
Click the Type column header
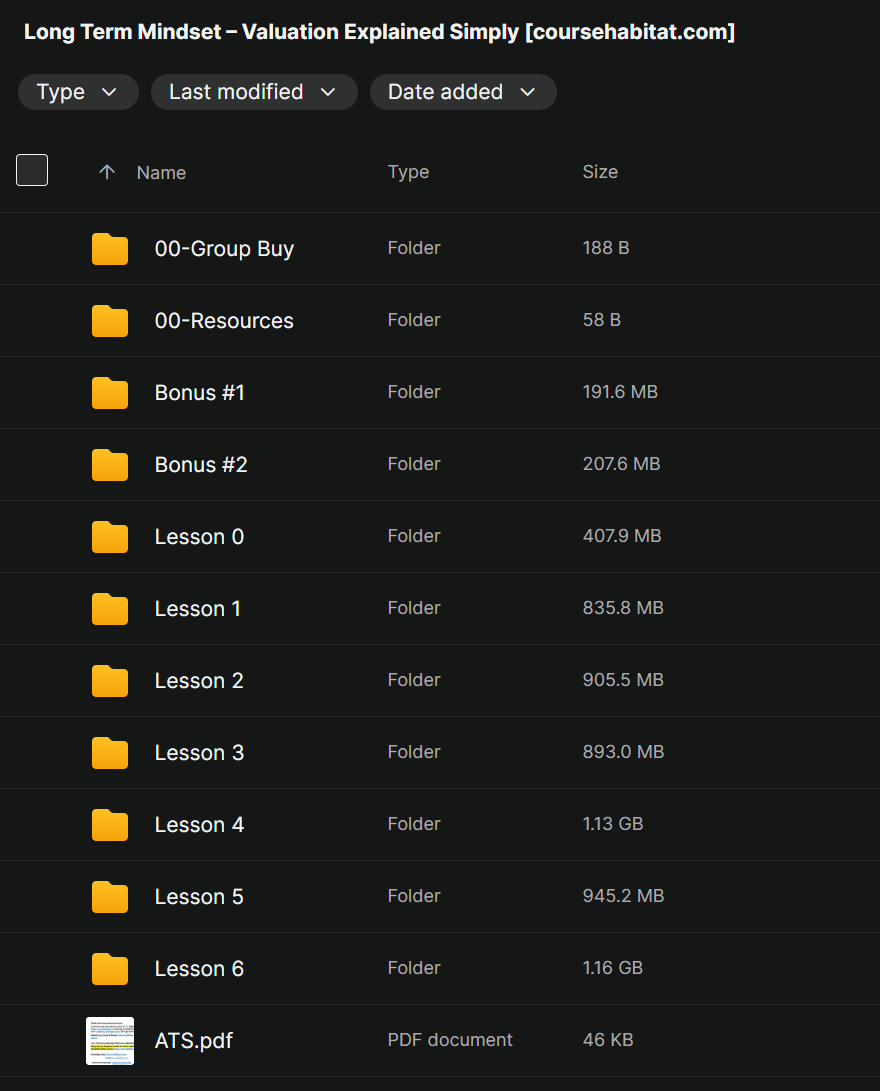[x=408, y=172]
